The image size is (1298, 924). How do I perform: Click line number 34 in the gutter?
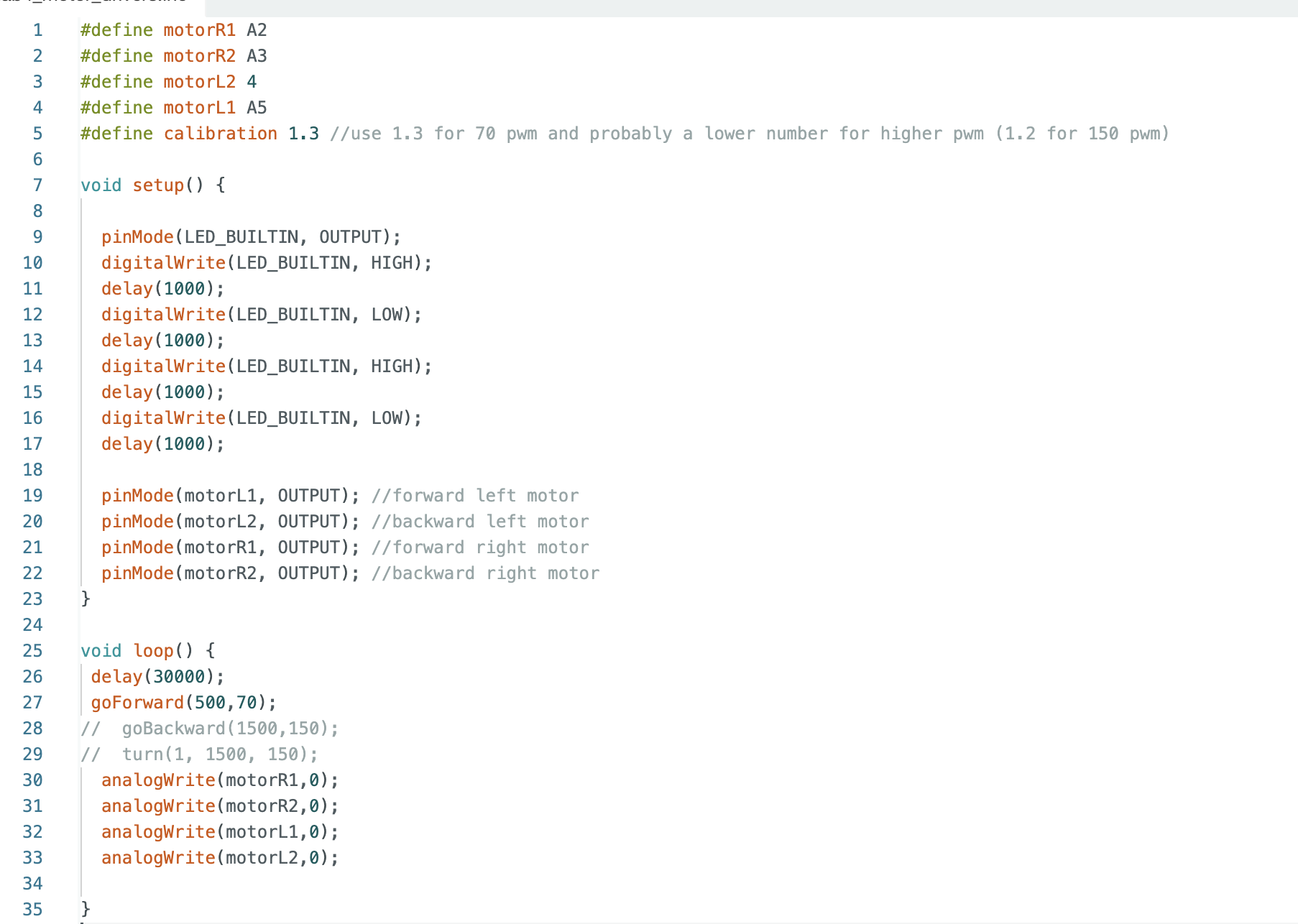click(x=33, y=884)
